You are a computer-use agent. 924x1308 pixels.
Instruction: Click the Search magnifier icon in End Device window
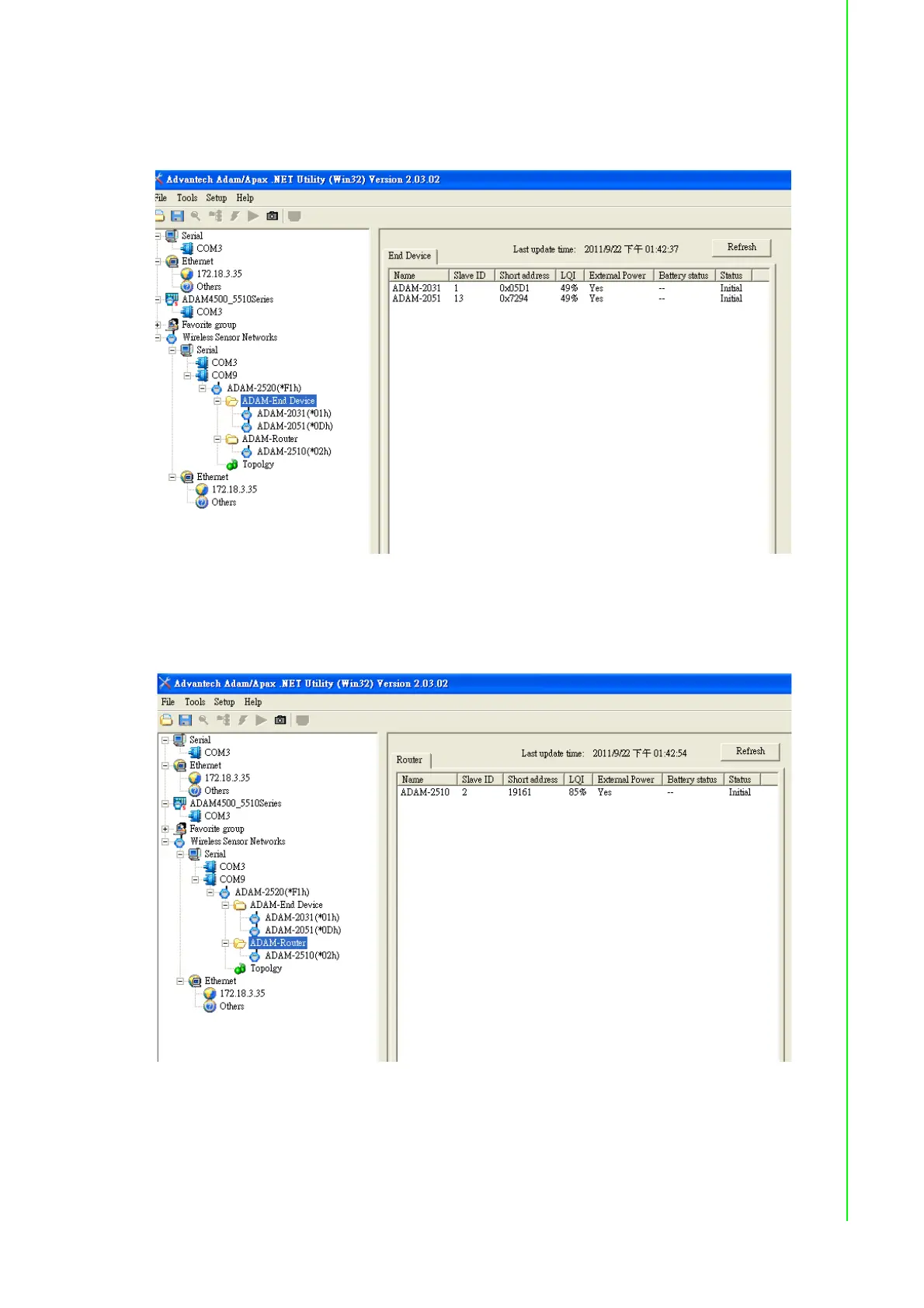pyautogui.click(x=196, y=216)
